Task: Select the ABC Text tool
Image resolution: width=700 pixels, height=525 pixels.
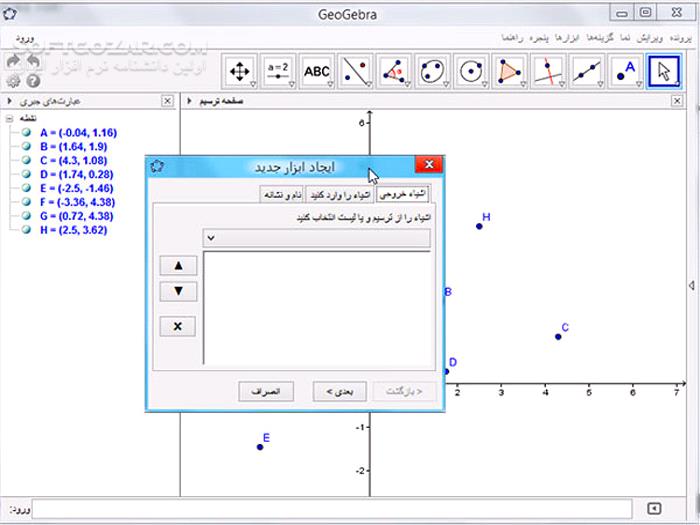Action: pos(317,71)
